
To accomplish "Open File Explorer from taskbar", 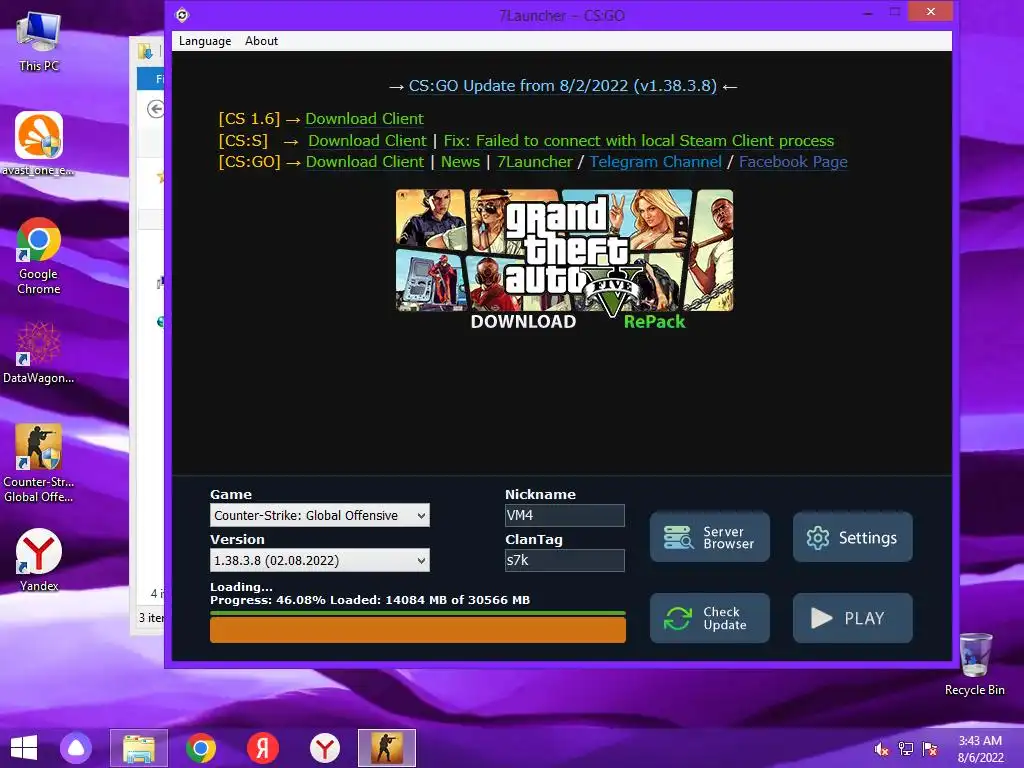I will point(138,748).
